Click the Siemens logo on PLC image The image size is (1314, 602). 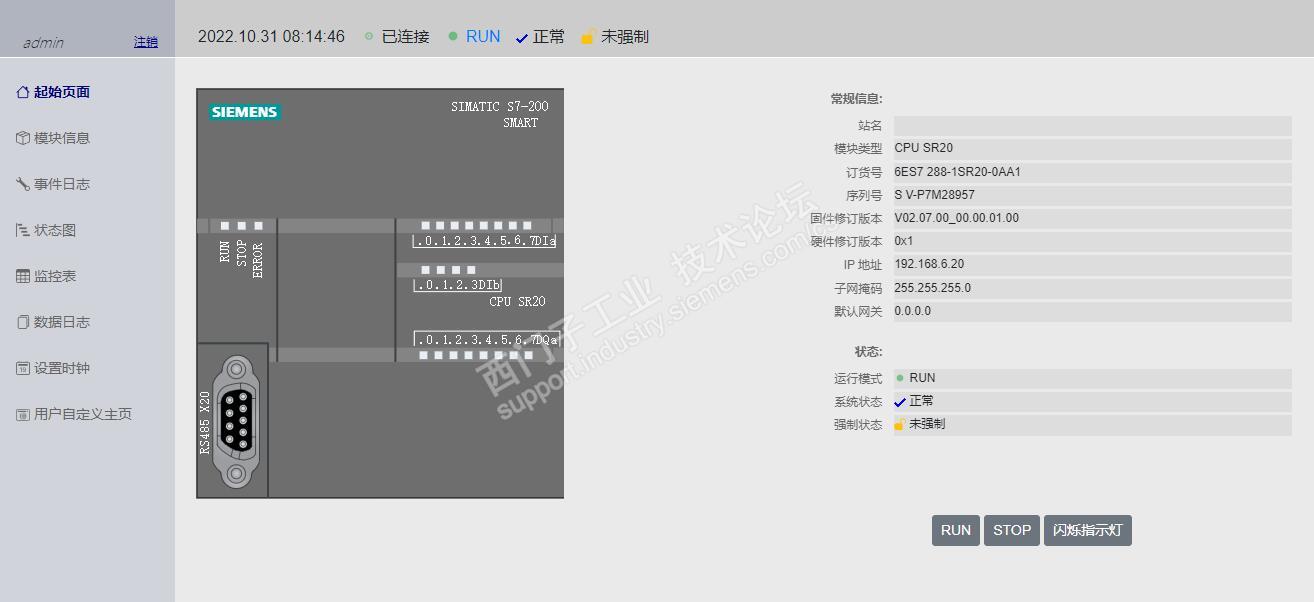[245, 112]
